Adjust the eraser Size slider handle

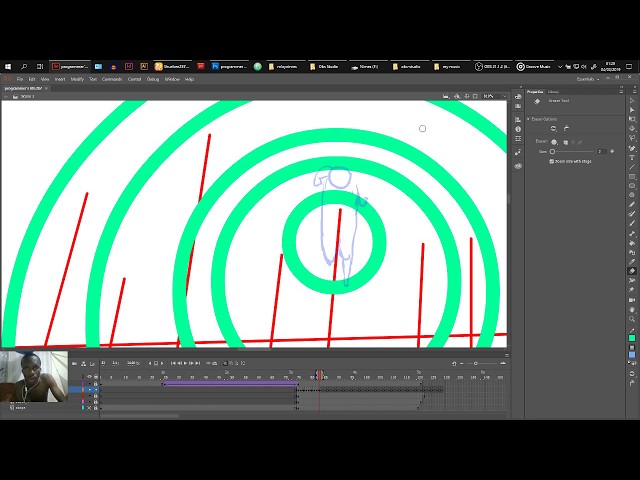pos(552,151)
